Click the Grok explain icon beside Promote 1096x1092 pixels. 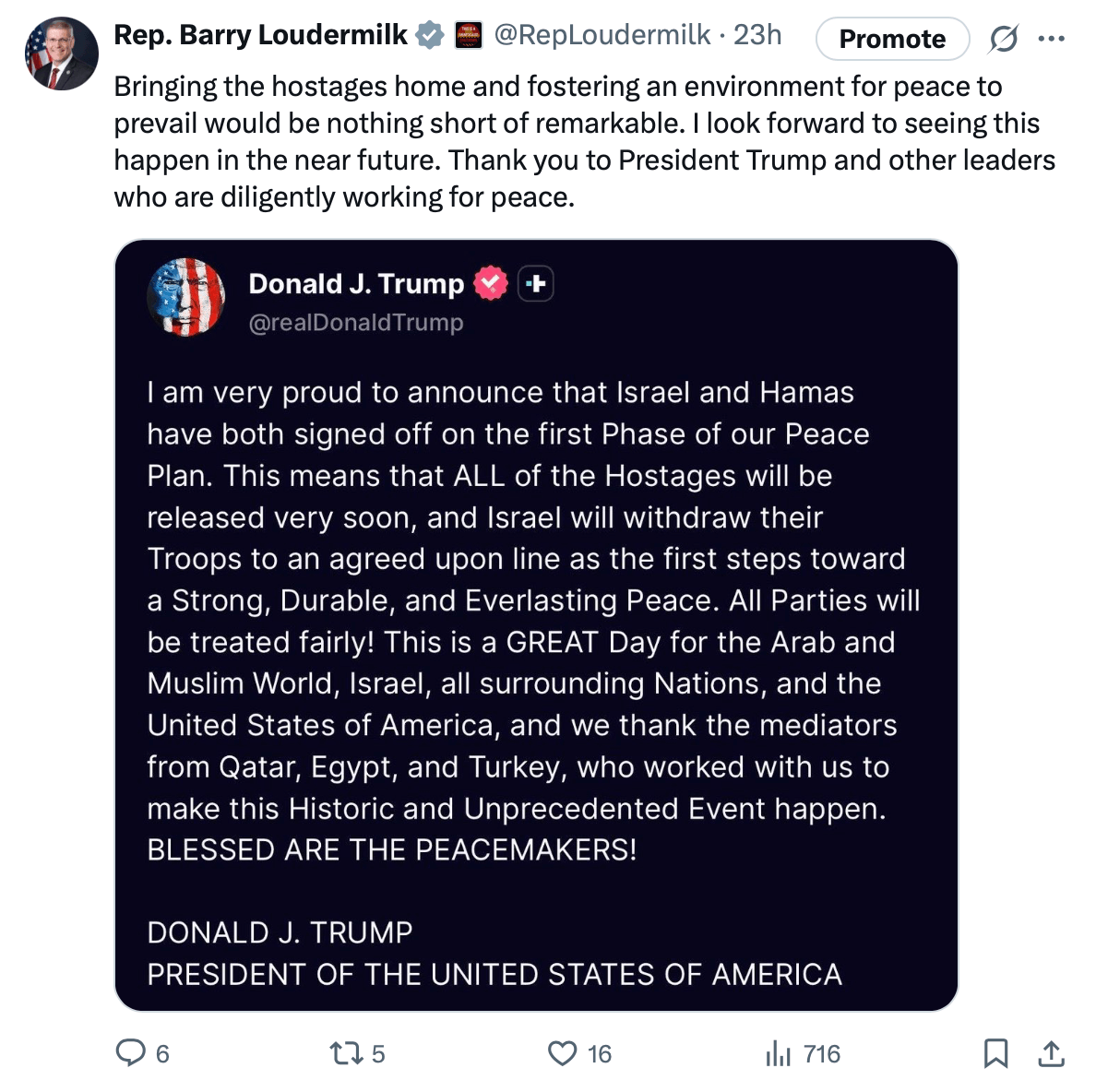tap(1003, 39)
